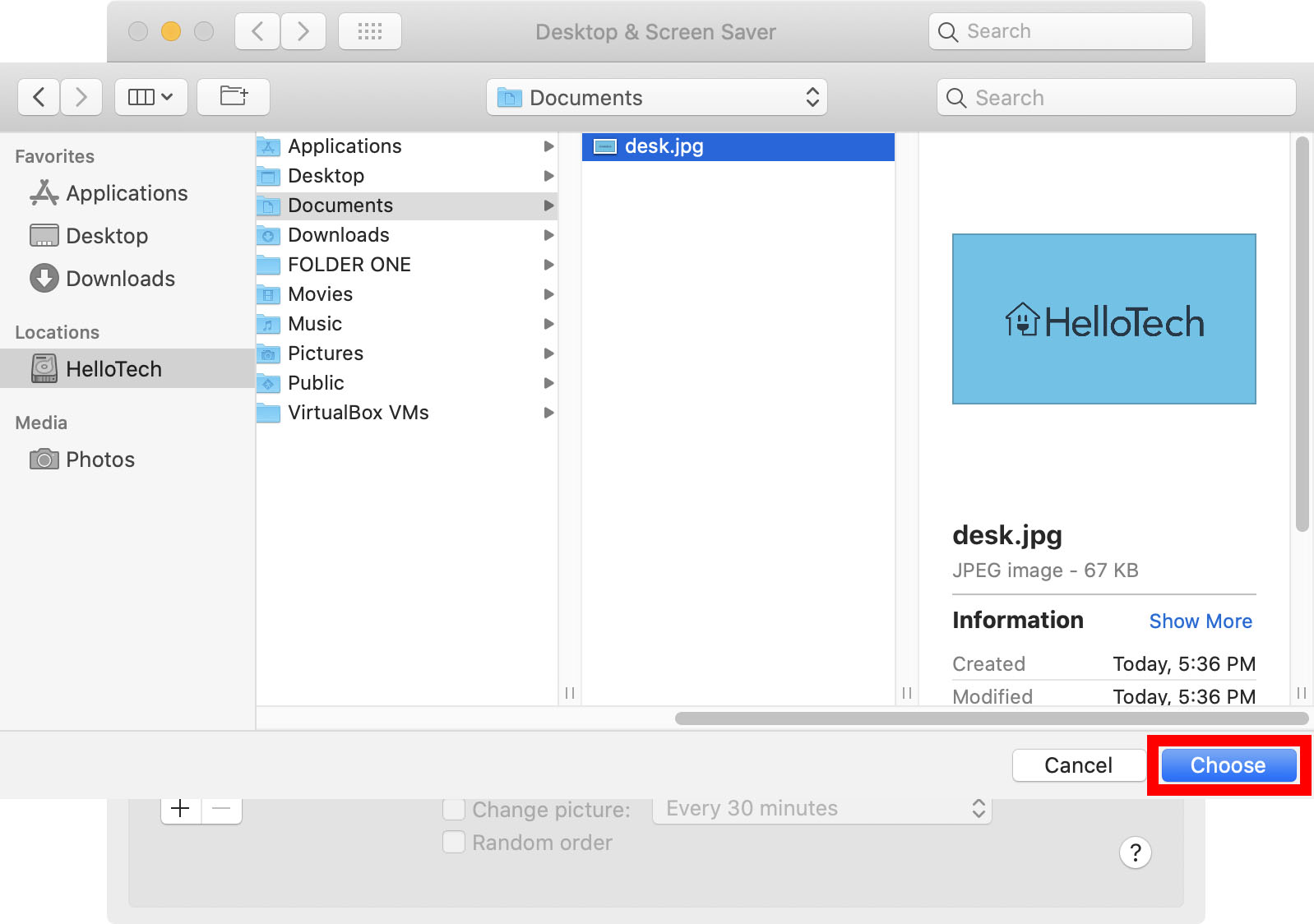Select the desk.jpg file
The height and width of the screenshot is (924, 1314).
[x=738, y=146]
